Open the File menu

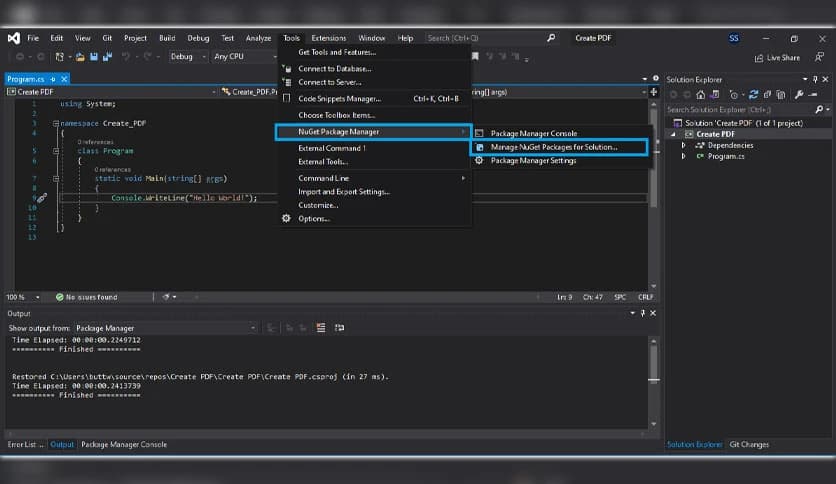(33, 38)
